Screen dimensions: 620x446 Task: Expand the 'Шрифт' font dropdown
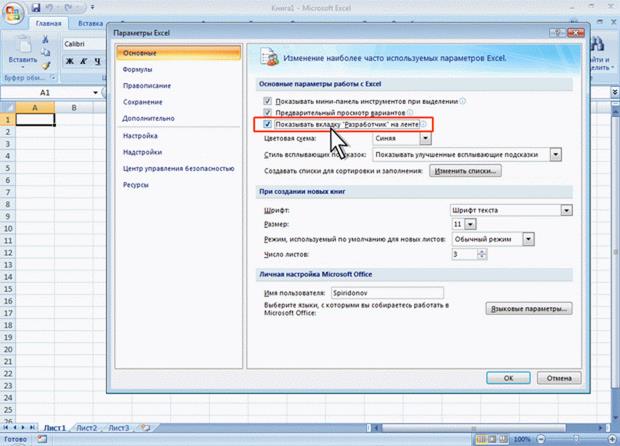coord(566,210)
